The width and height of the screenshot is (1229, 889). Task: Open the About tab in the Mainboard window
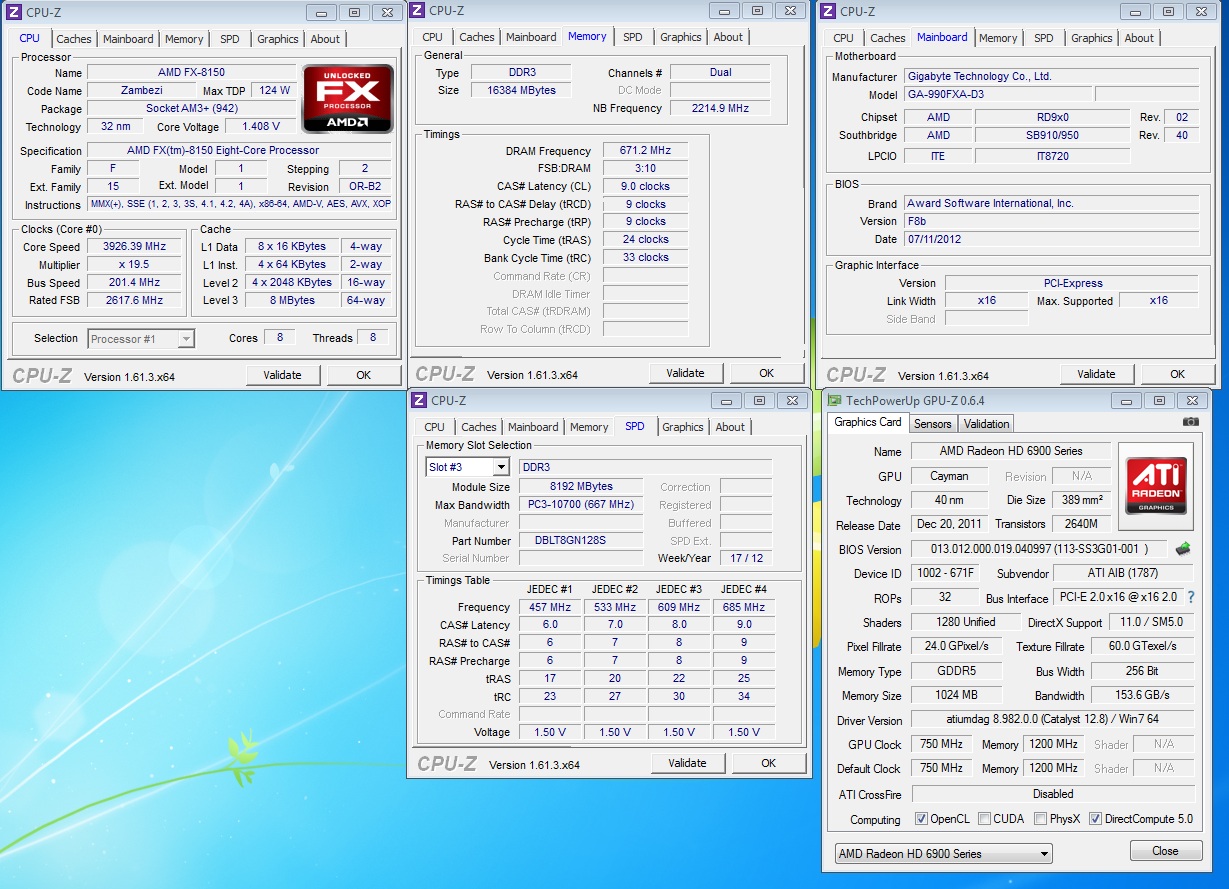tap(1139, 38)
